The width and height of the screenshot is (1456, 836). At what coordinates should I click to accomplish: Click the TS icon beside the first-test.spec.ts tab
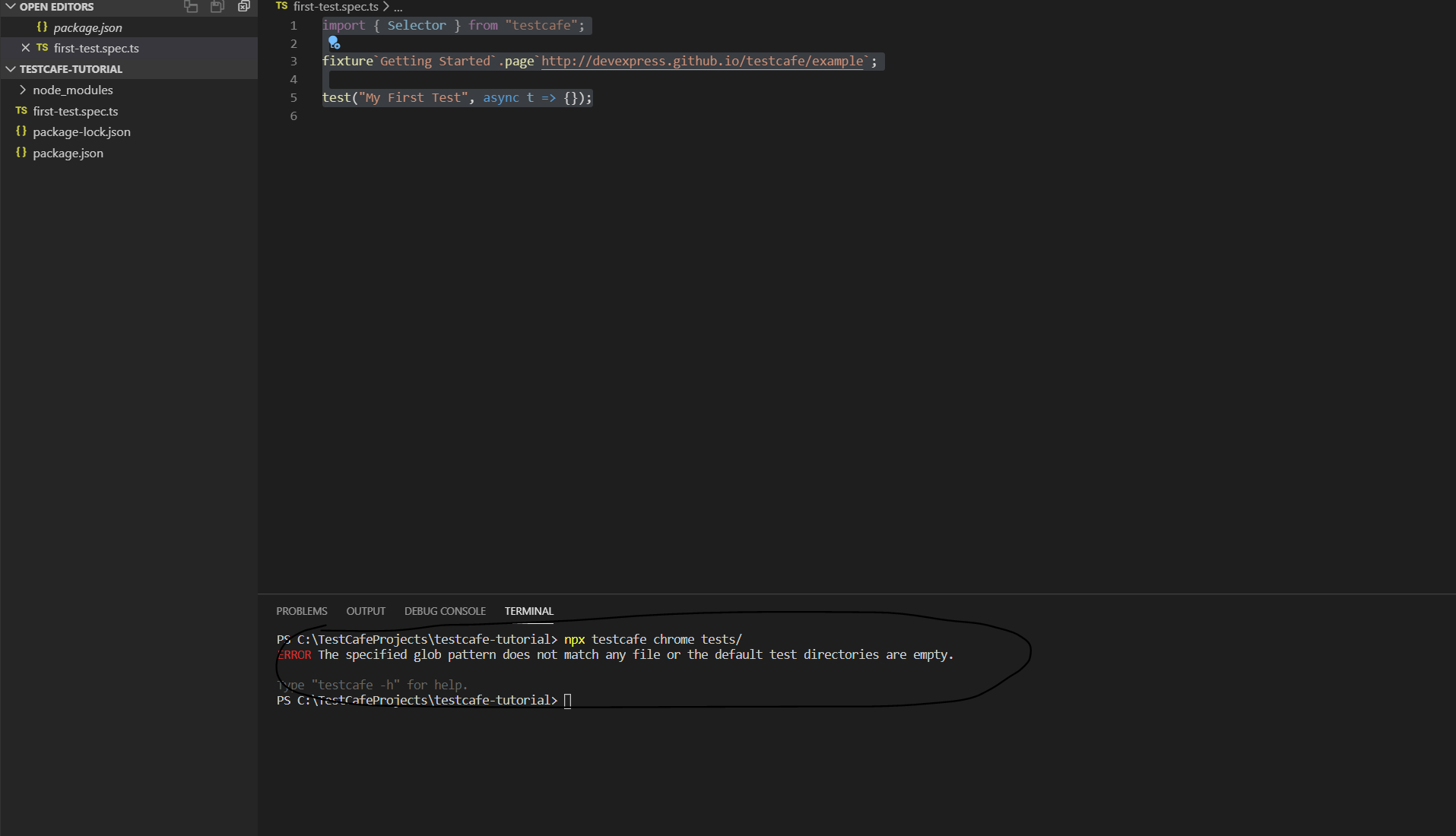pos(281,6)
